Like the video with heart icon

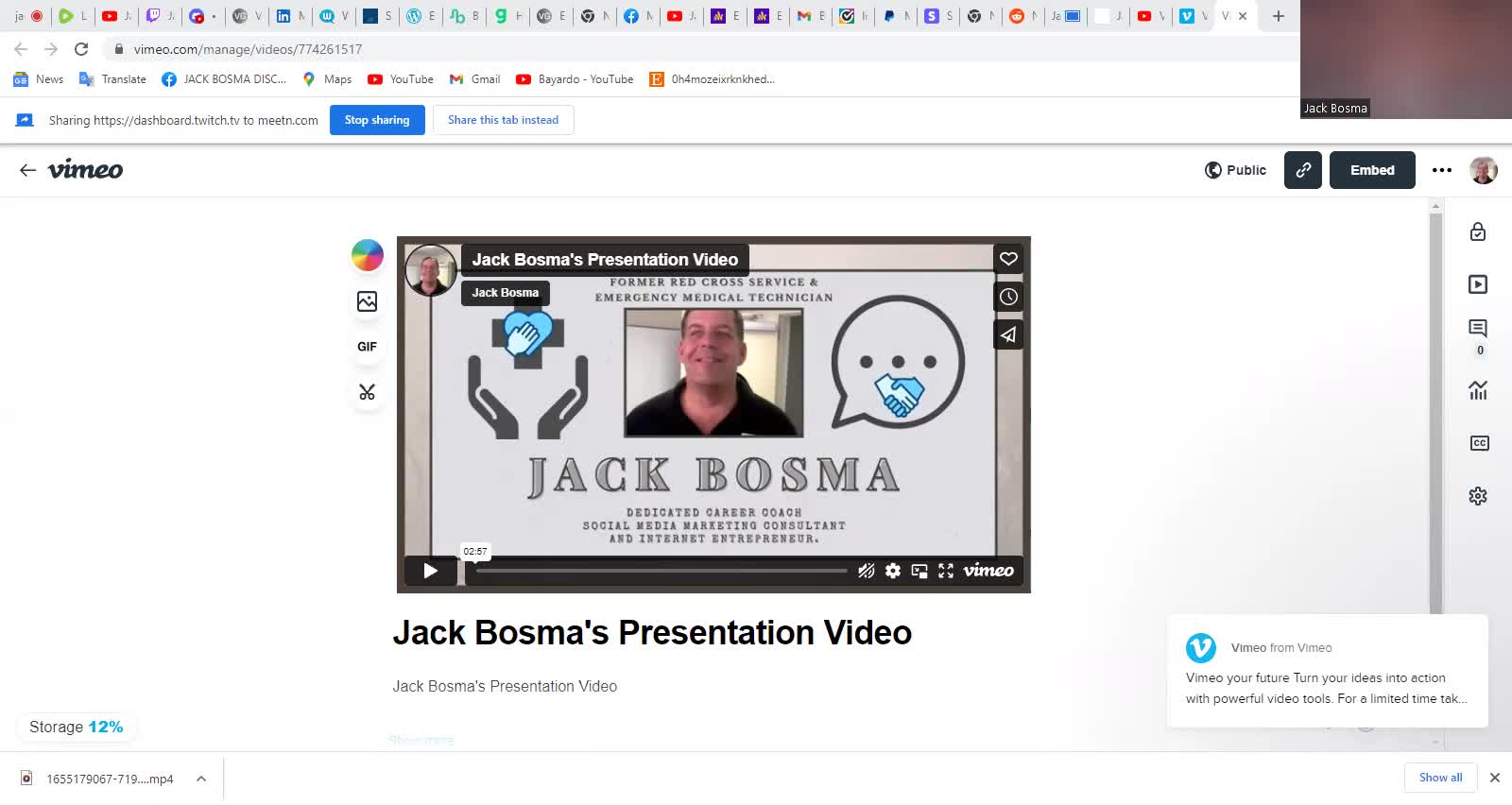tap(1008, 259)
